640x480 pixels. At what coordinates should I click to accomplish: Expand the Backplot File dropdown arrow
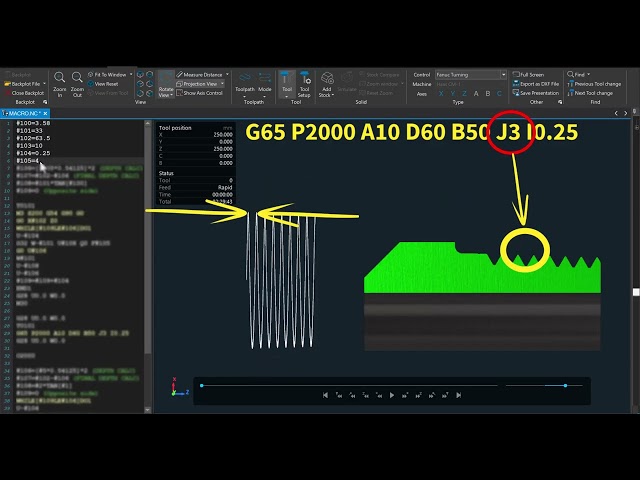pyautogui.click(x=44, y=84)
